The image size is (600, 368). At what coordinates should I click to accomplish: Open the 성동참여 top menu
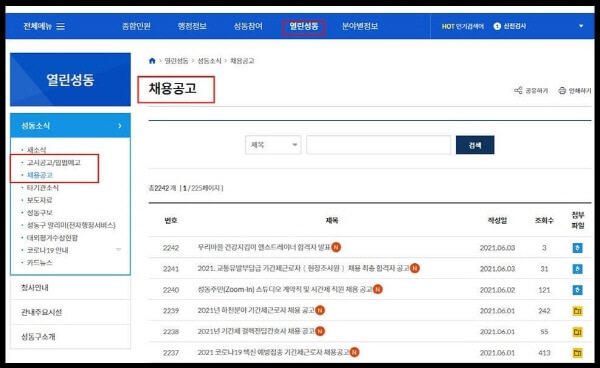[248, 26]
